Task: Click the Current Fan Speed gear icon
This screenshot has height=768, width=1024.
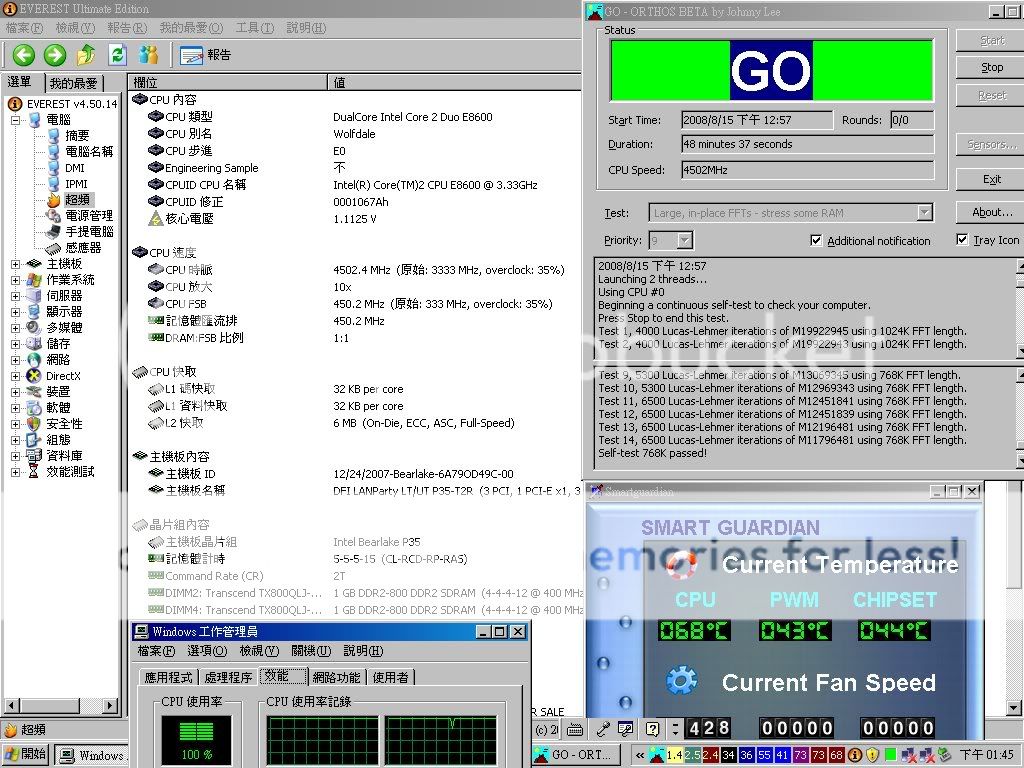Action: click(681, 682)
